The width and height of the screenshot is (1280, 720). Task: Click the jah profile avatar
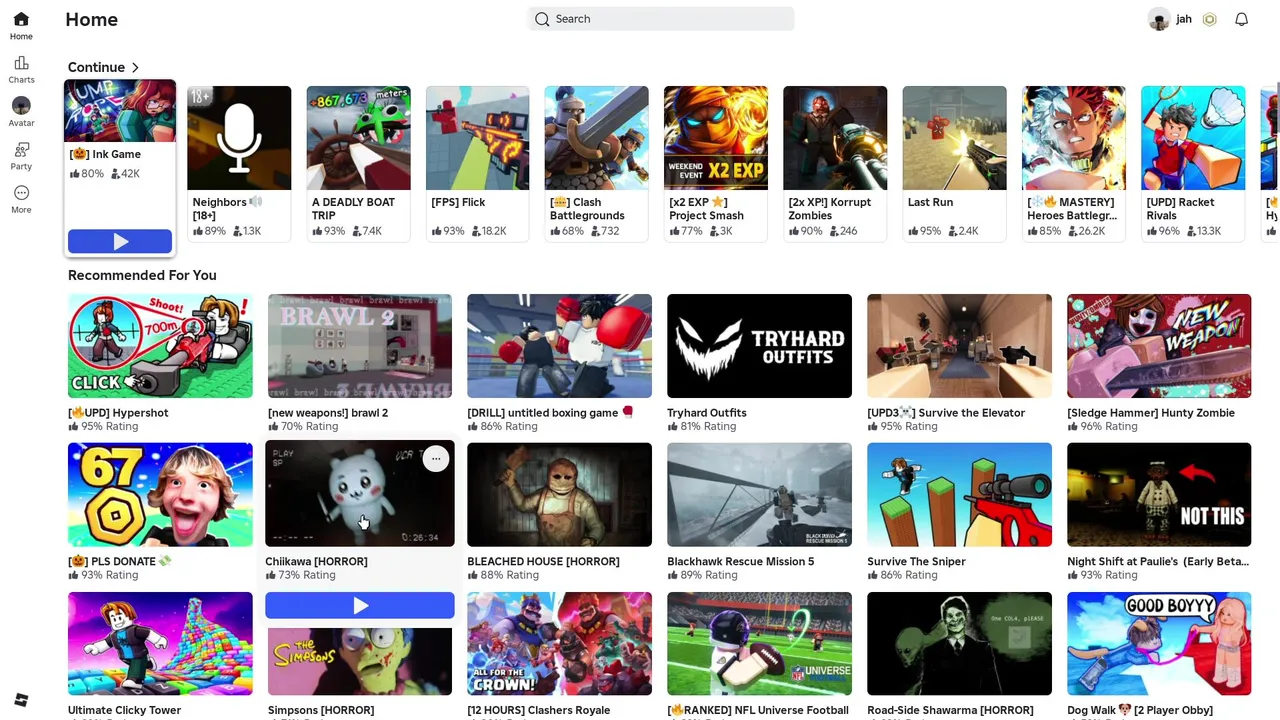coord(1159,19)
